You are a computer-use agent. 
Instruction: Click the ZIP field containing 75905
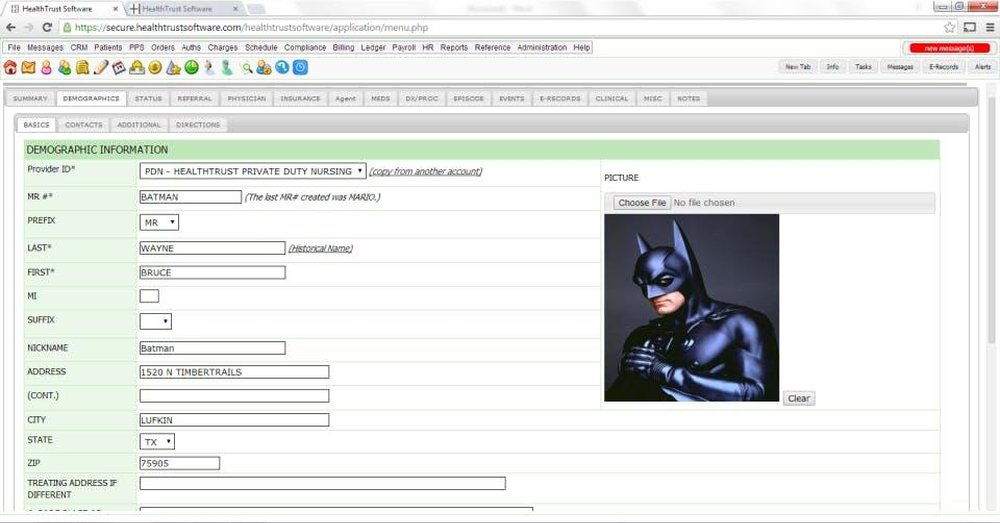tap(180, 463)
